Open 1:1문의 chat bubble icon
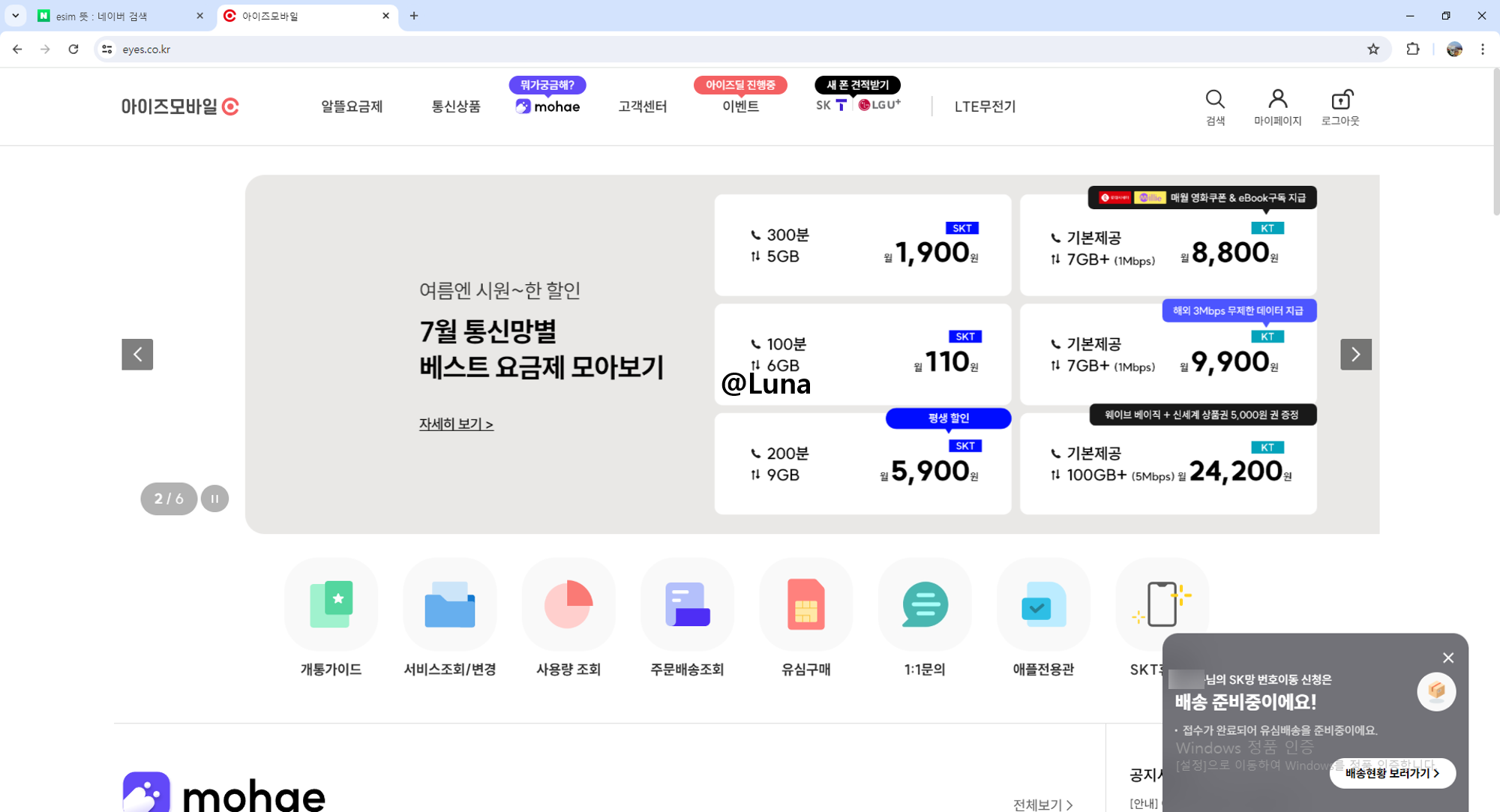This screenshot has width=1500, height=812. (925, 604)
